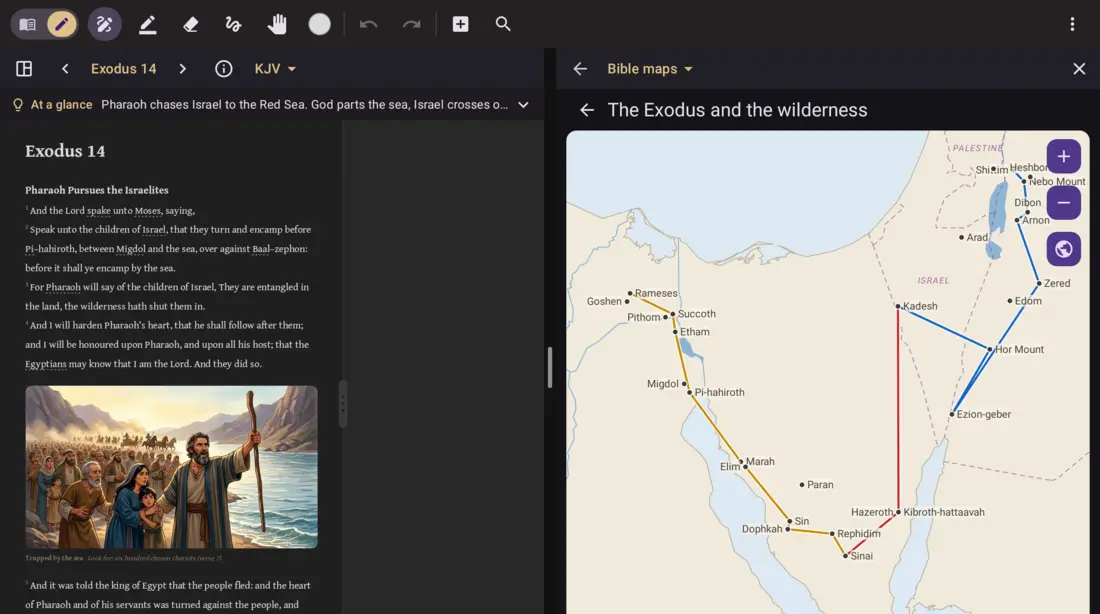The height and width of the screenshot is (614, 1100).
Task: Click the Exodus 14 chapter title heading
Action: (65, 151)
